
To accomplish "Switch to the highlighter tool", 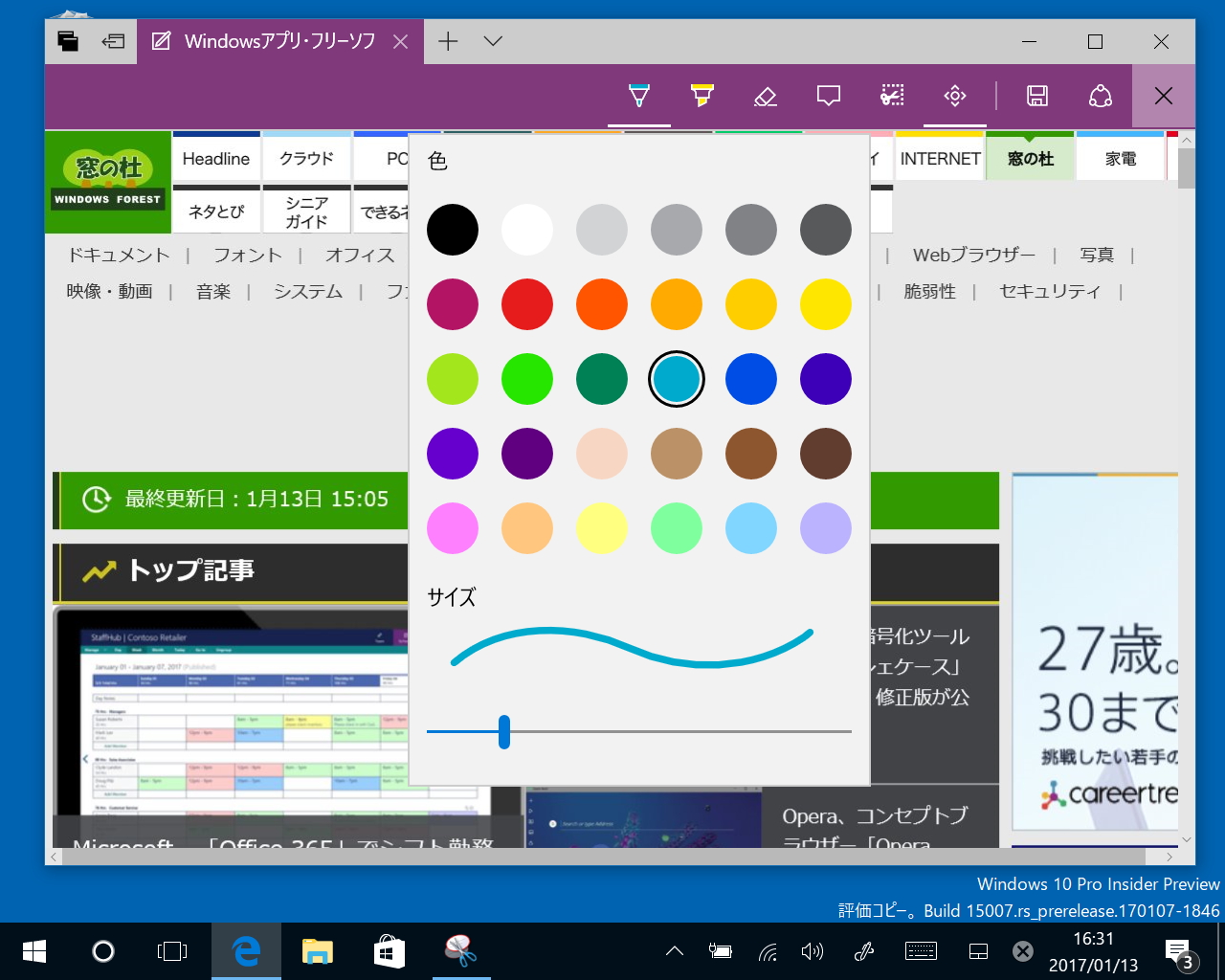I will pos(702,96).
